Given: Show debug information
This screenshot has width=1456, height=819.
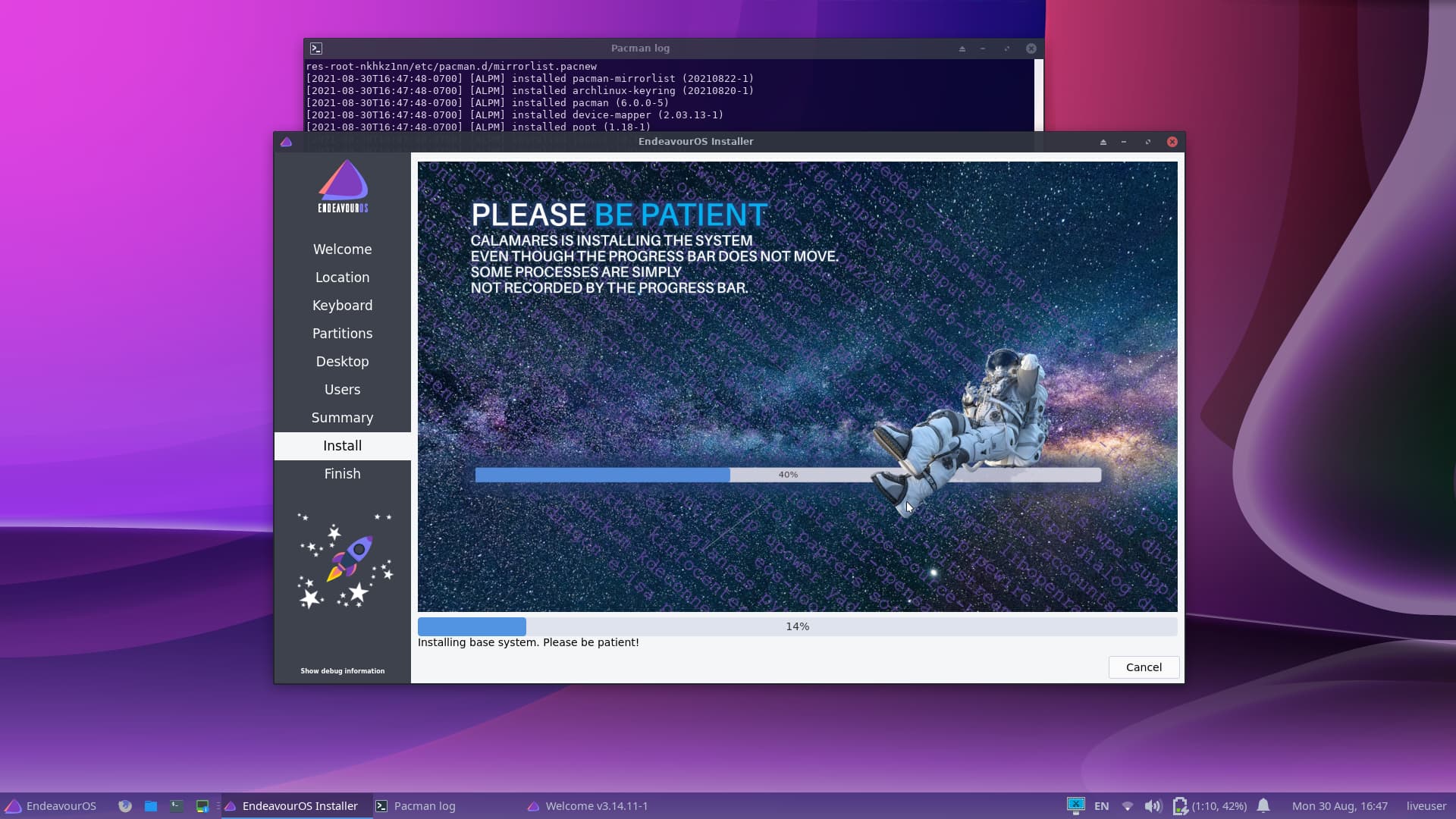Looking at the screenshot, I should coord(342,670).
